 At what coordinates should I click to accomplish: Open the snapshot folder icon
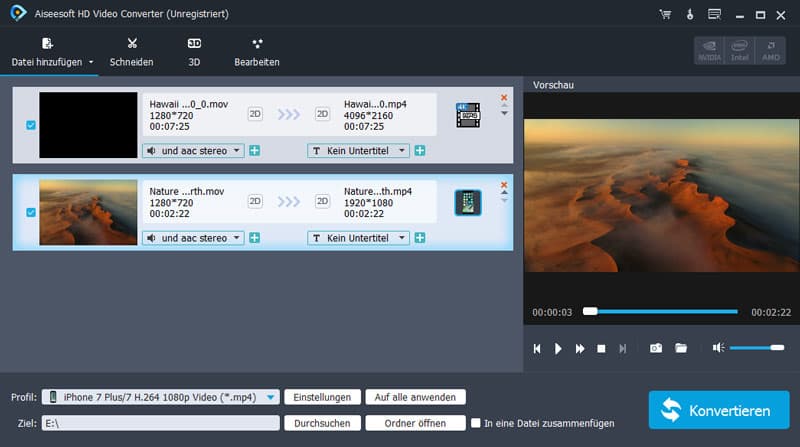tap(681, 348)
